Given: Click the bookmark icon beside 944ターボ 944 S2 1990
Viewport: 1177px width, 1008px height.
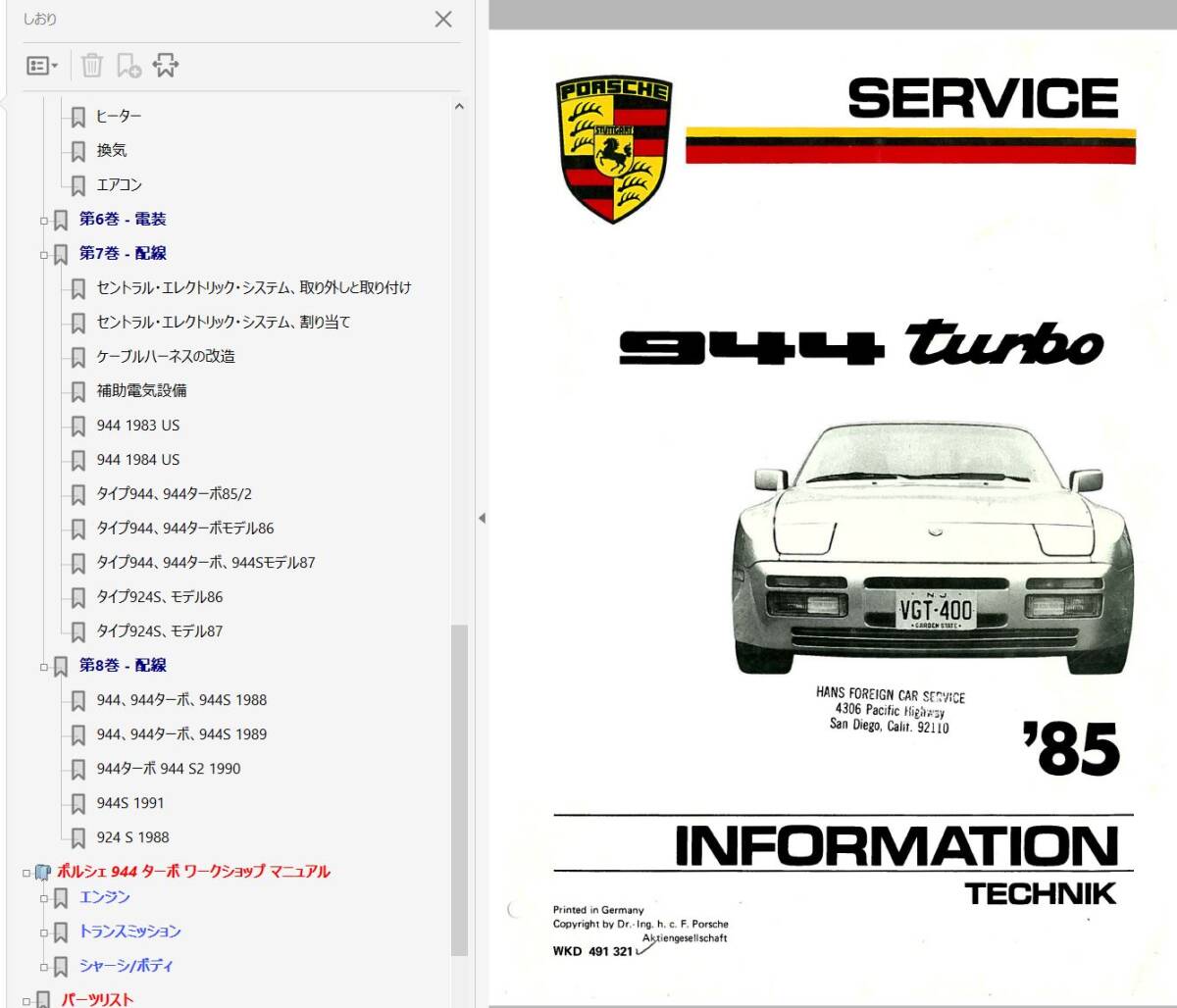Looking at the screenshot, I should (78, 769).
